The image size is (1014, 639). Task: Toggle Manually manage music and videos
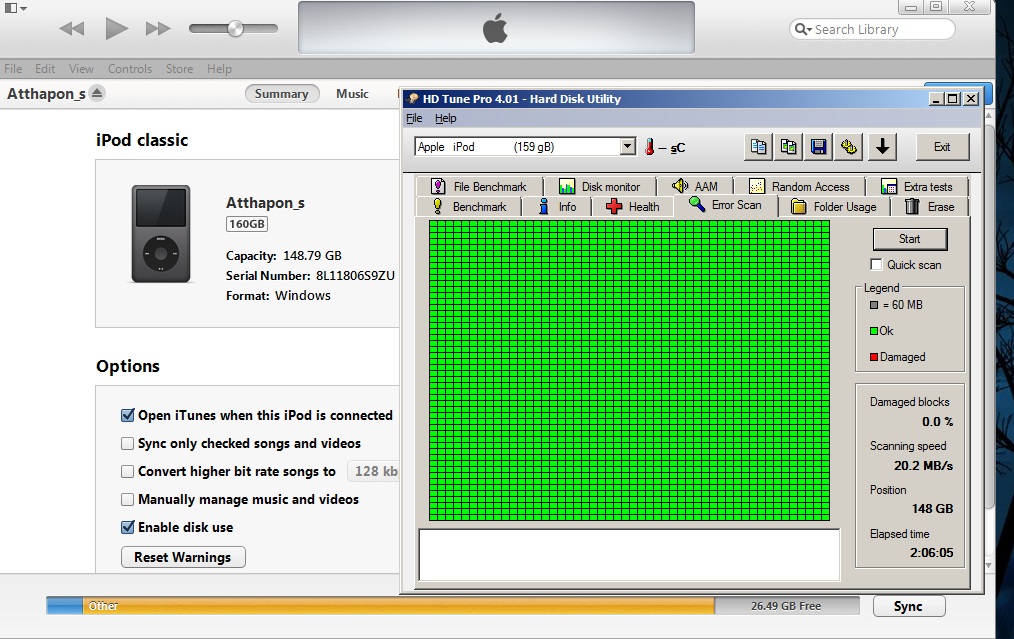128,499
